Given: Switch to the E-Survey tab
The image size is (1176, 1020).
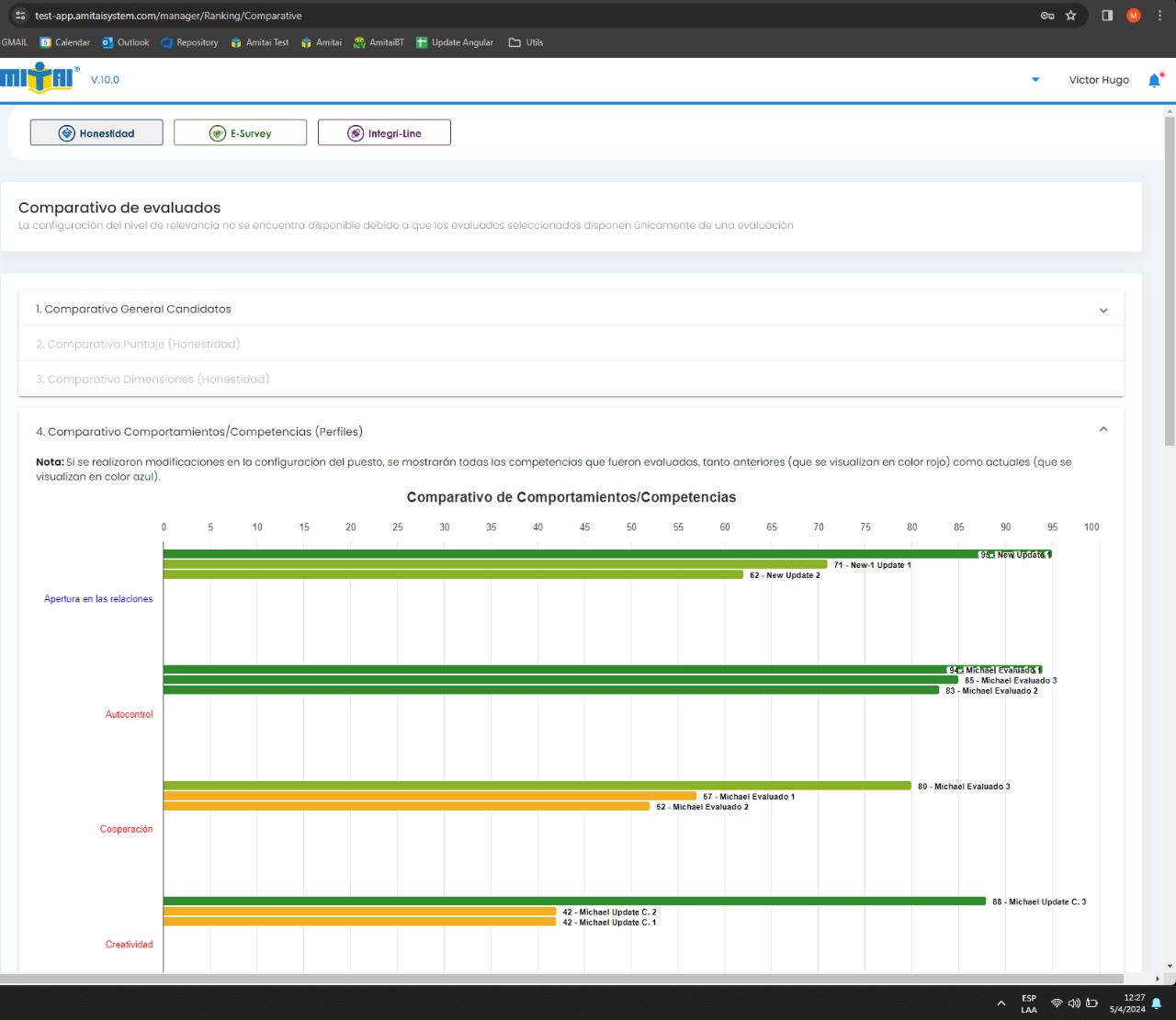Looking at the screenshot, I should [x=241, y=133].
